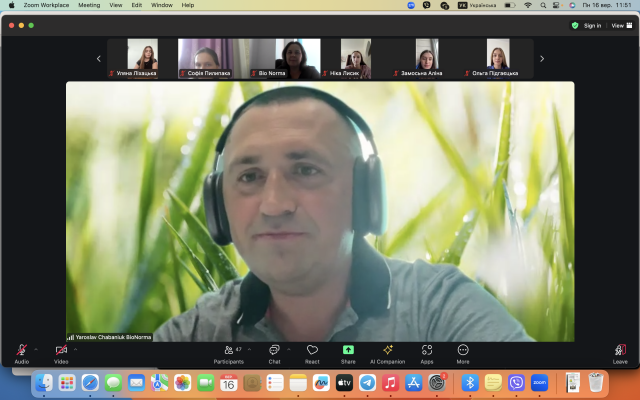Show previous participants with the left arrow
The width and height of the screenshot is (640, 400).
coord(99,59)
